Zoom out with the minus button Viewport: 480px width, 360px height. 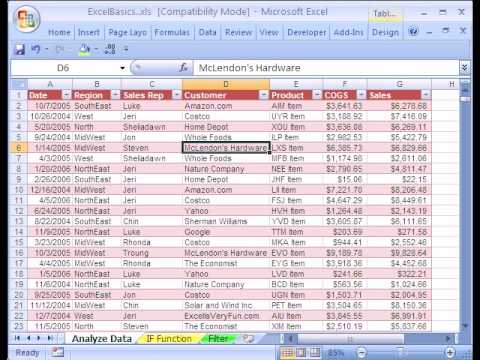click(x=361, y=352)
